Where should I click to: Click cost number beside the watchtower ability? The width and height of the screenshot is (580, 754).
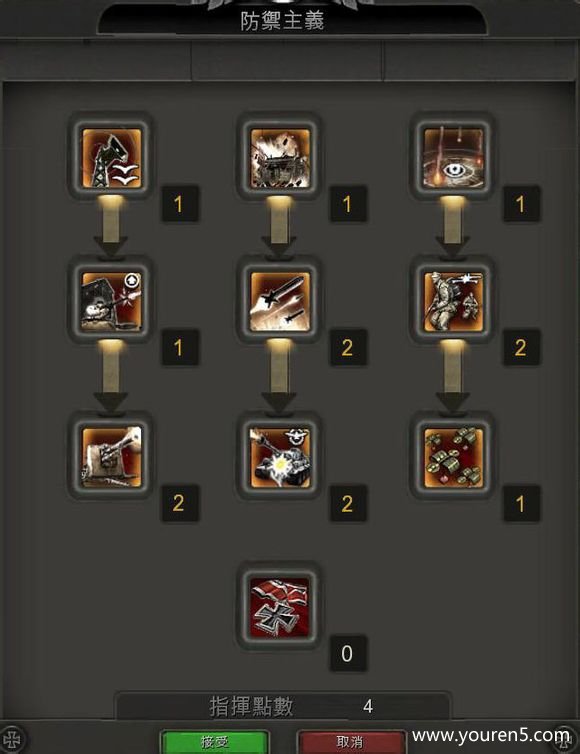[x=179, y=204]
